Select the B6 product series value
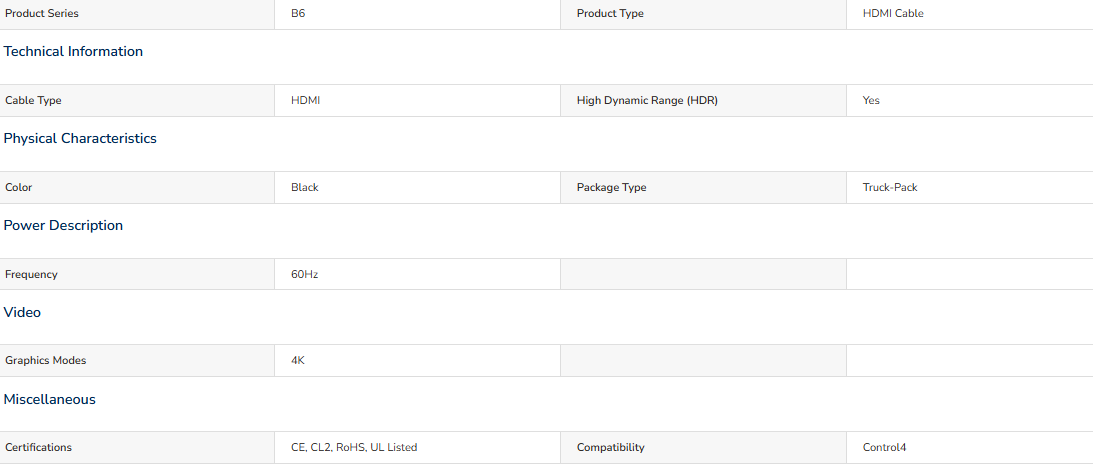 pos(298,13)
